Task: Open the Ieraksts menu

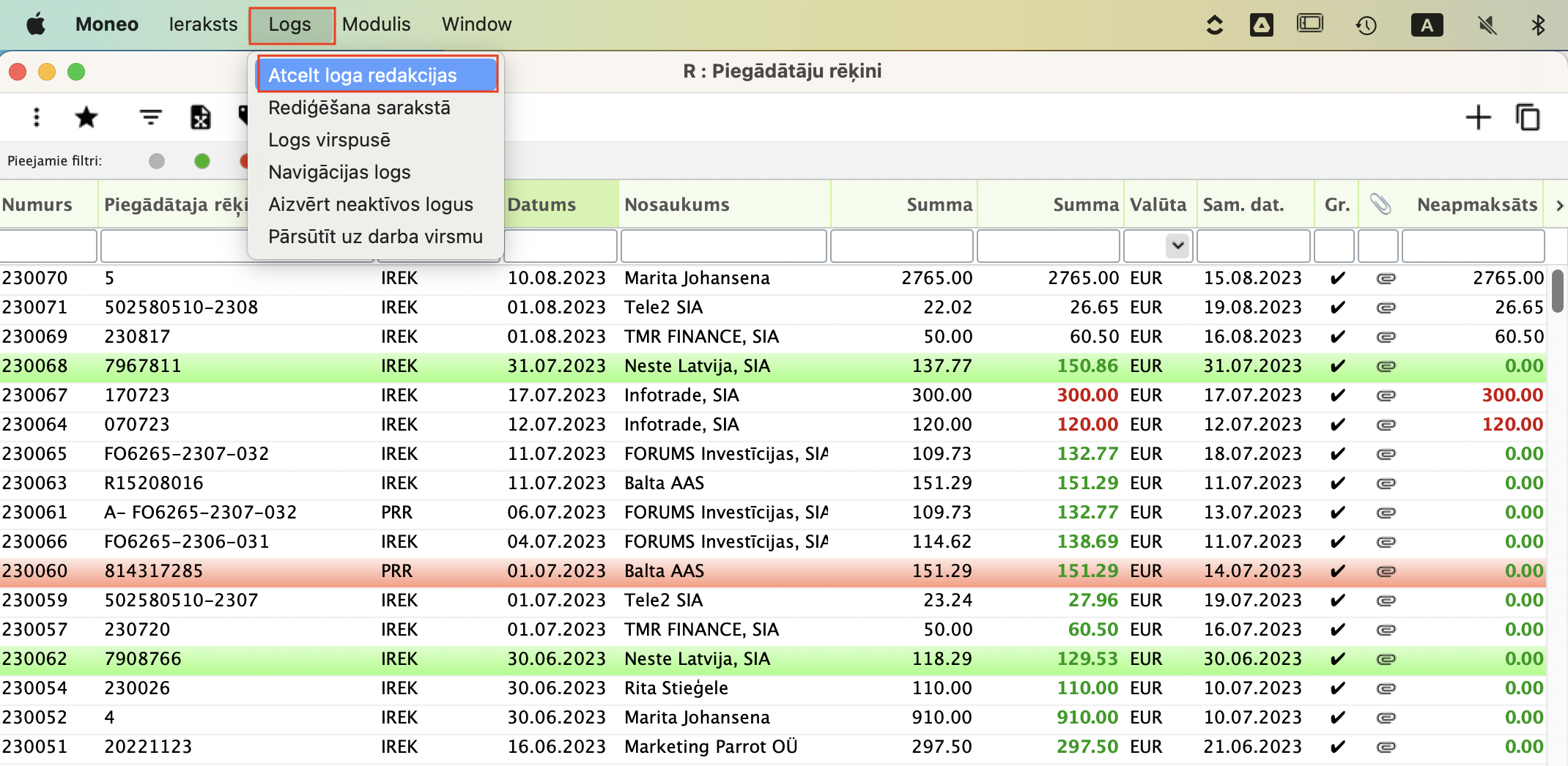Action: [203, 25]
